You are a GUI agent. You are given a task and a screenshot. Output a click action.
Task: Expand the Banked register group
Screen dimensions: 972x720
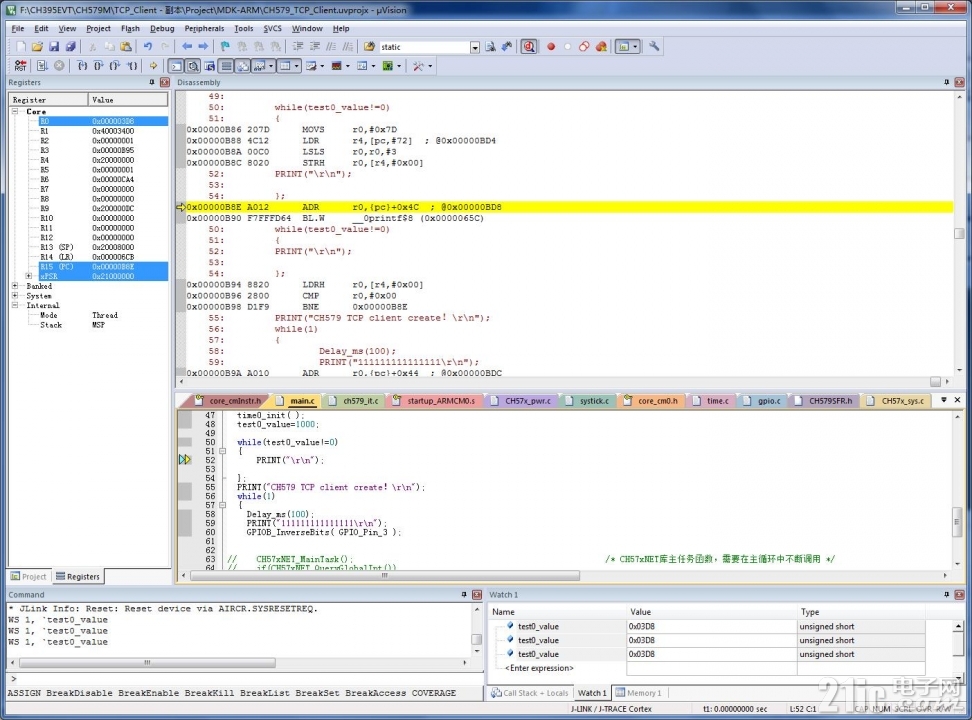click(x=15, y=286)
